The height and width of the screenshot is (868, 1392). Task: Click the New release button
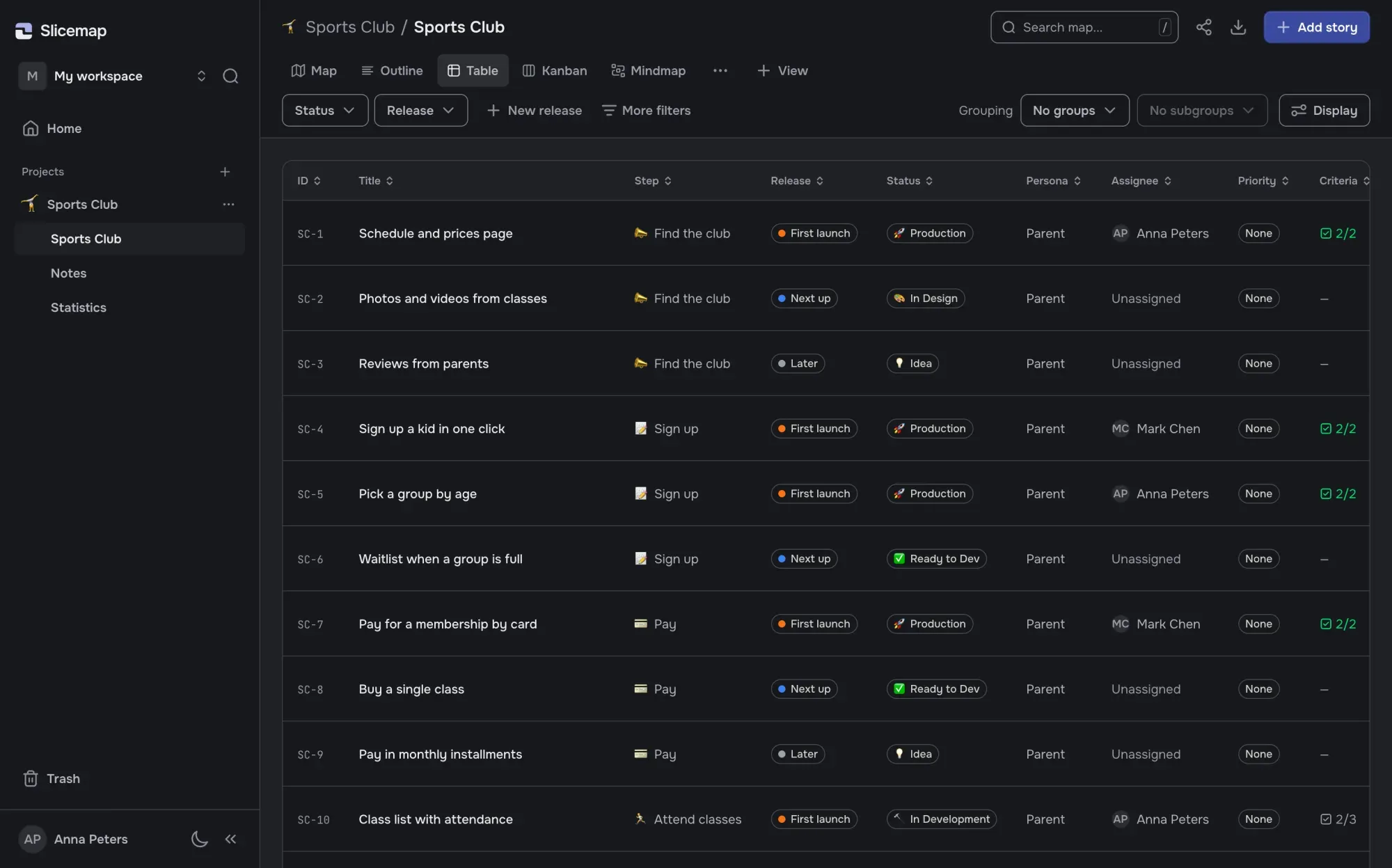point(535,110)
